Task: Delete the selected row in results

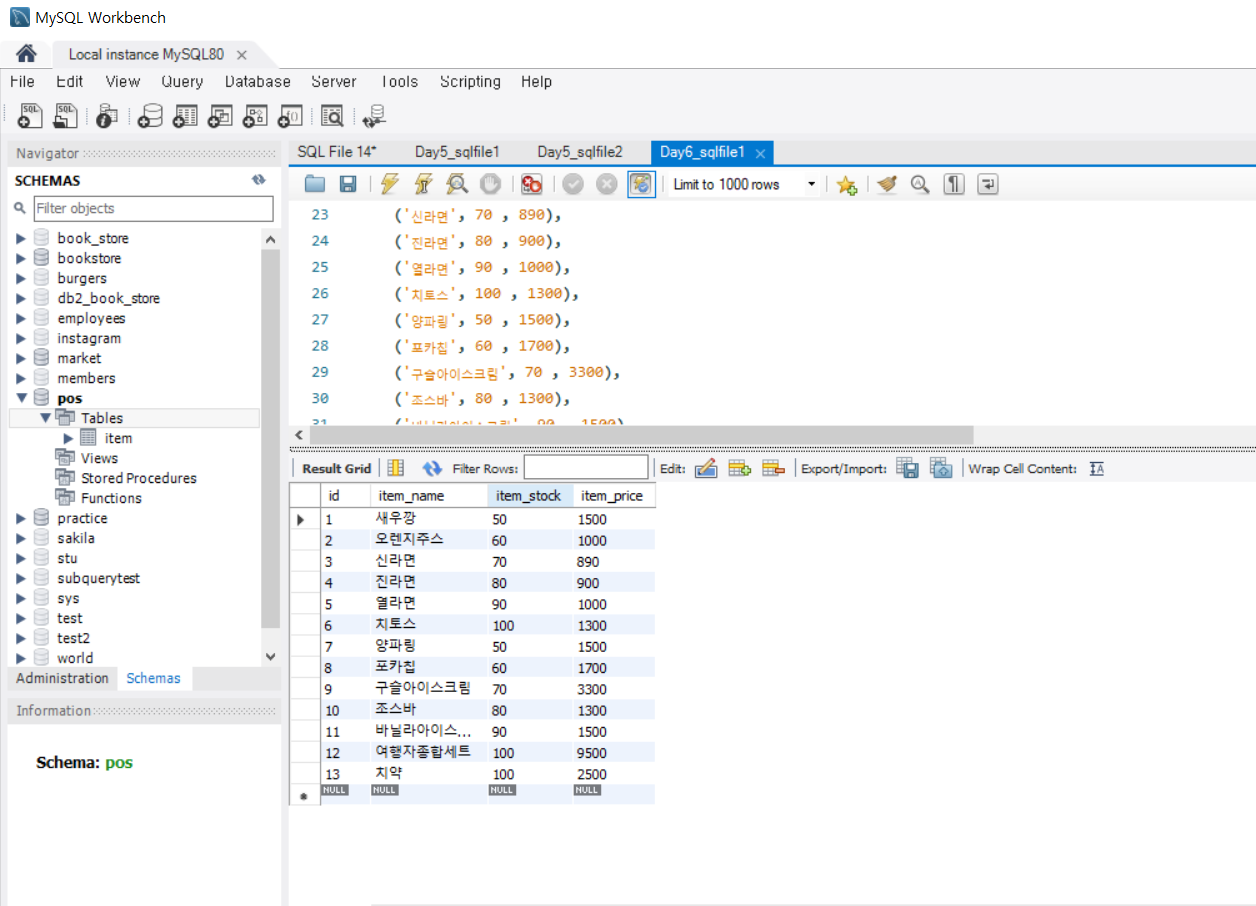Action: click(773, 468)
